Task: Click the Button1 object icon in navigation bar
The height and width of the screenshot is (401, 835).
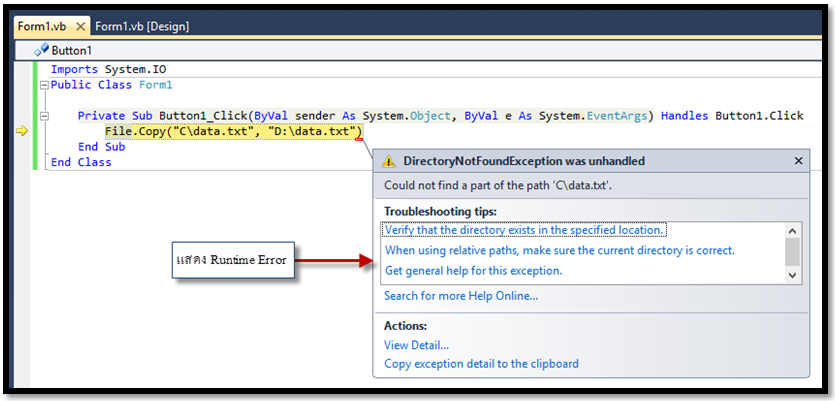Action: click(41, 49)
